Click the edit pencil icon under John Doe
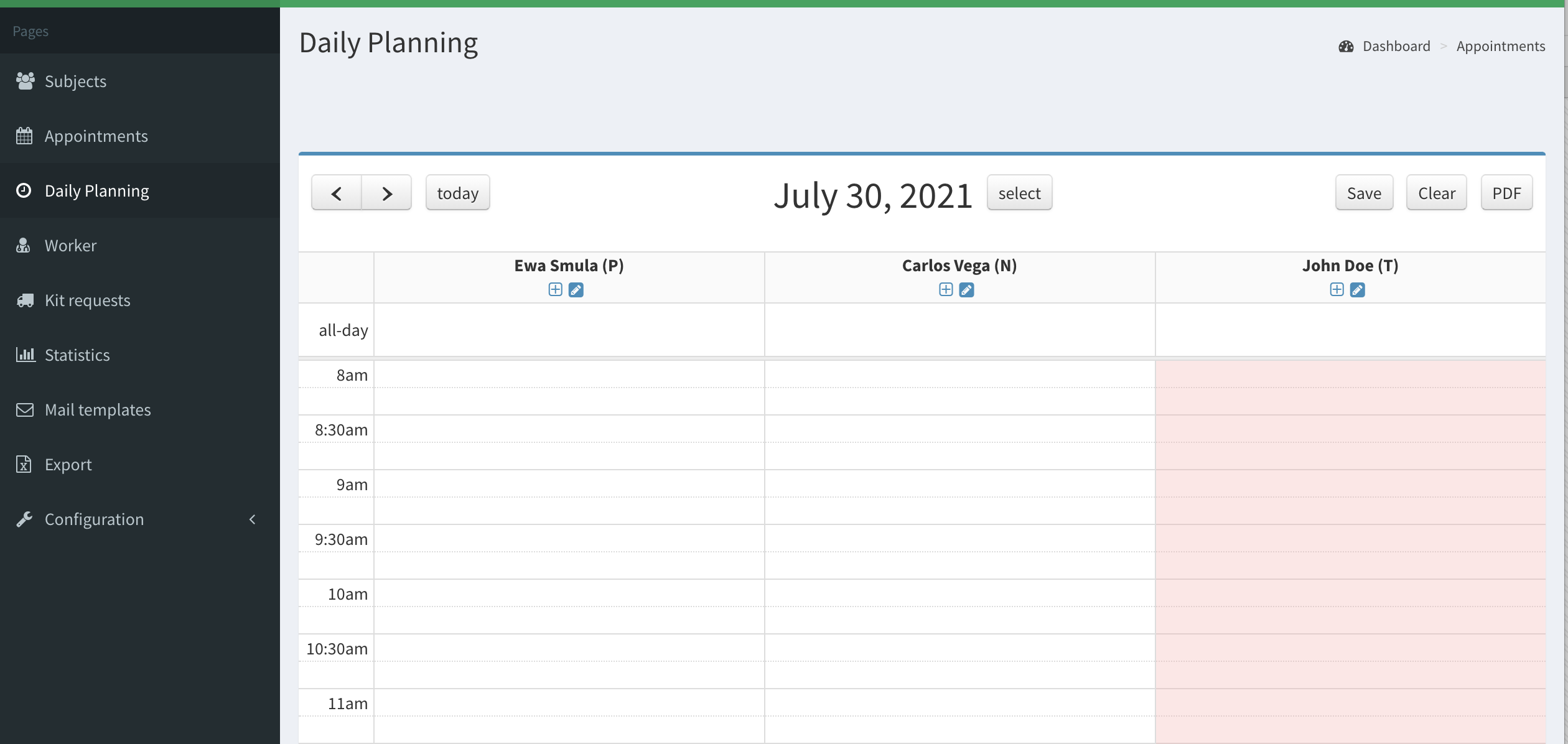Screen dimensions: 1568x744 [x=1358, y=290]
